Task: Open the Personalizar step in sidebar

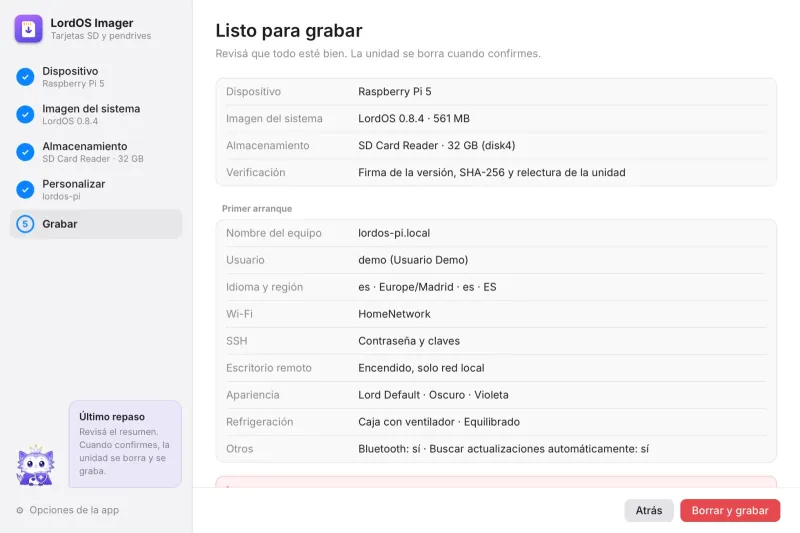Action: (96, 190)
